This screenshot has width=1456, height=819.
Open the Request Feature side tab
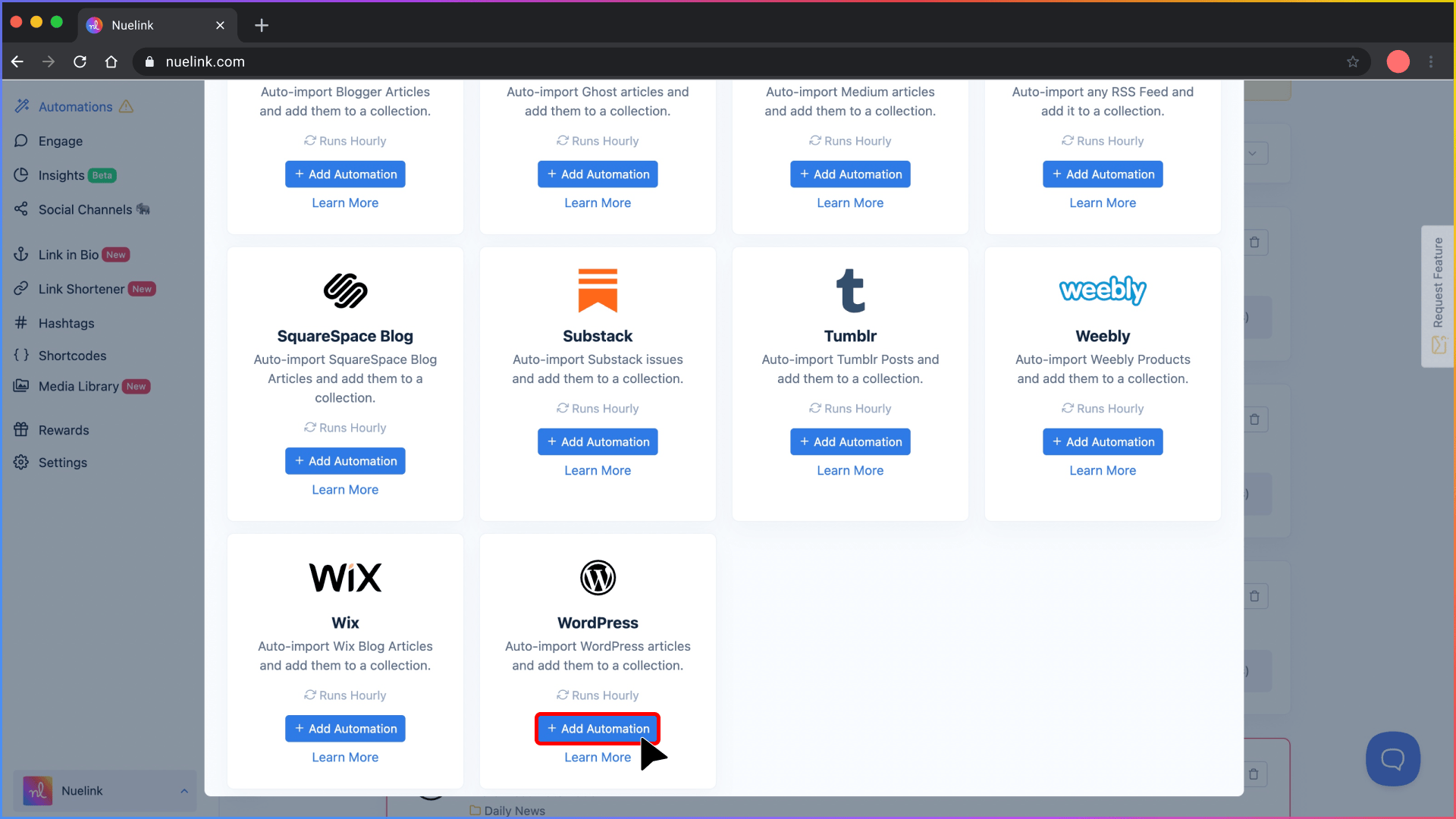pos(1438,296)
